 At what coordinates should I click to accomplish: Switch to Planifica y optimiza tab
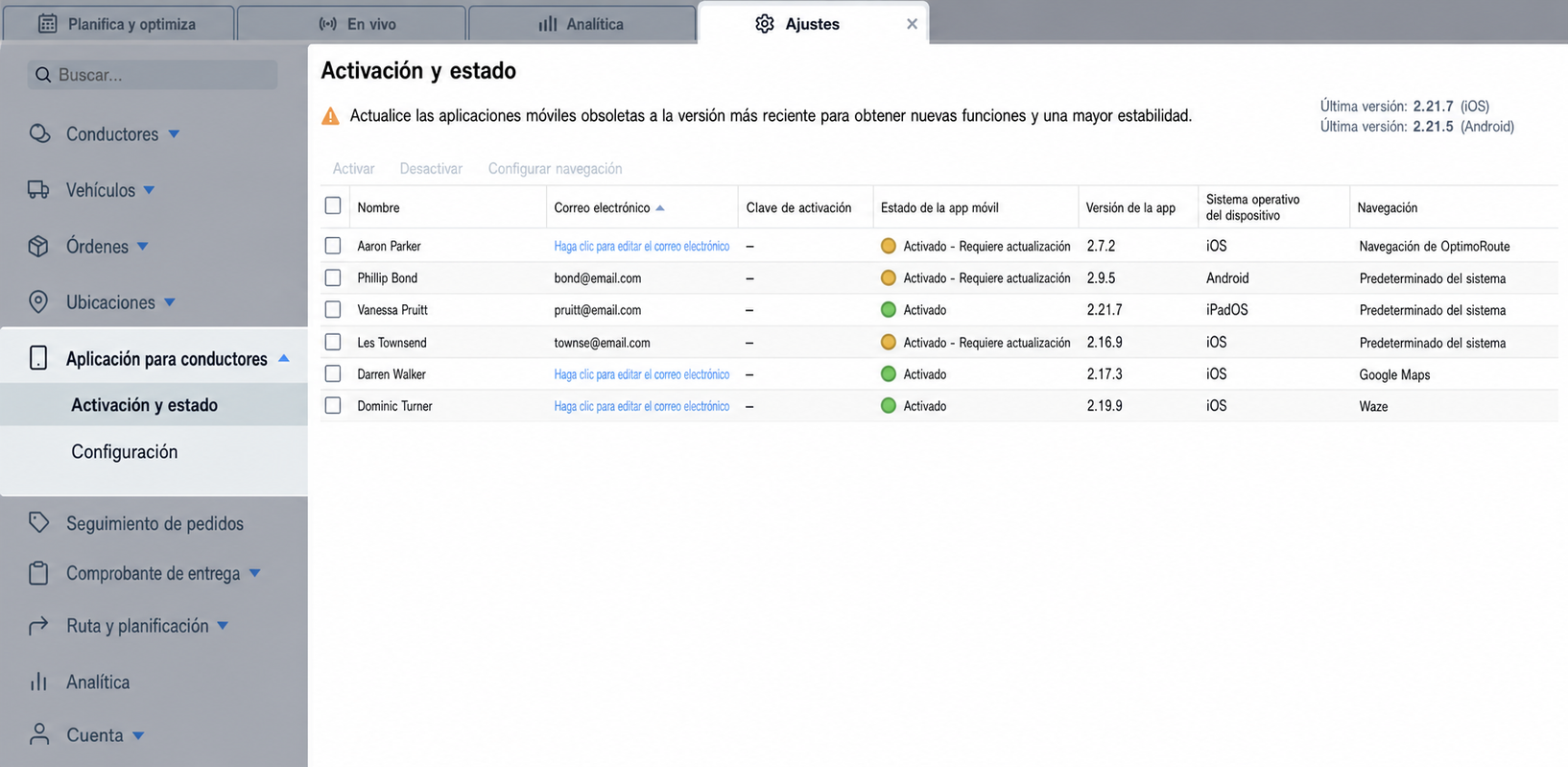coord(118,24)
